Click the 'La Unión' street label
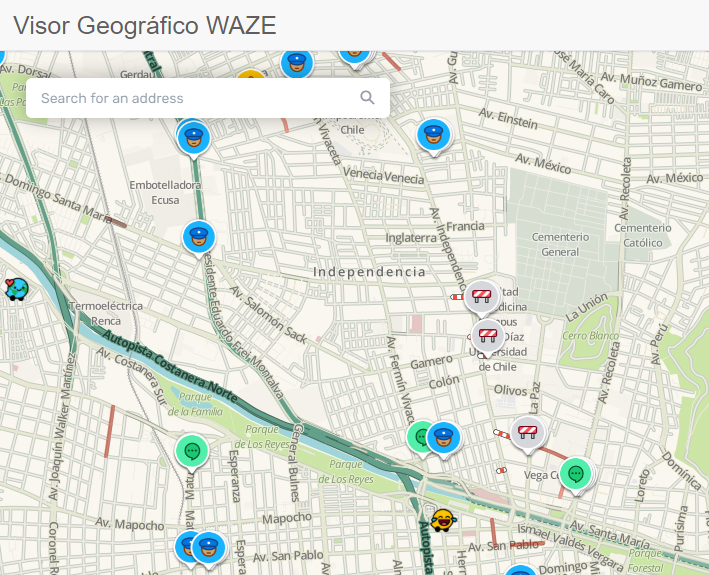This screenshot has height=575, width=709. point(587,307)
